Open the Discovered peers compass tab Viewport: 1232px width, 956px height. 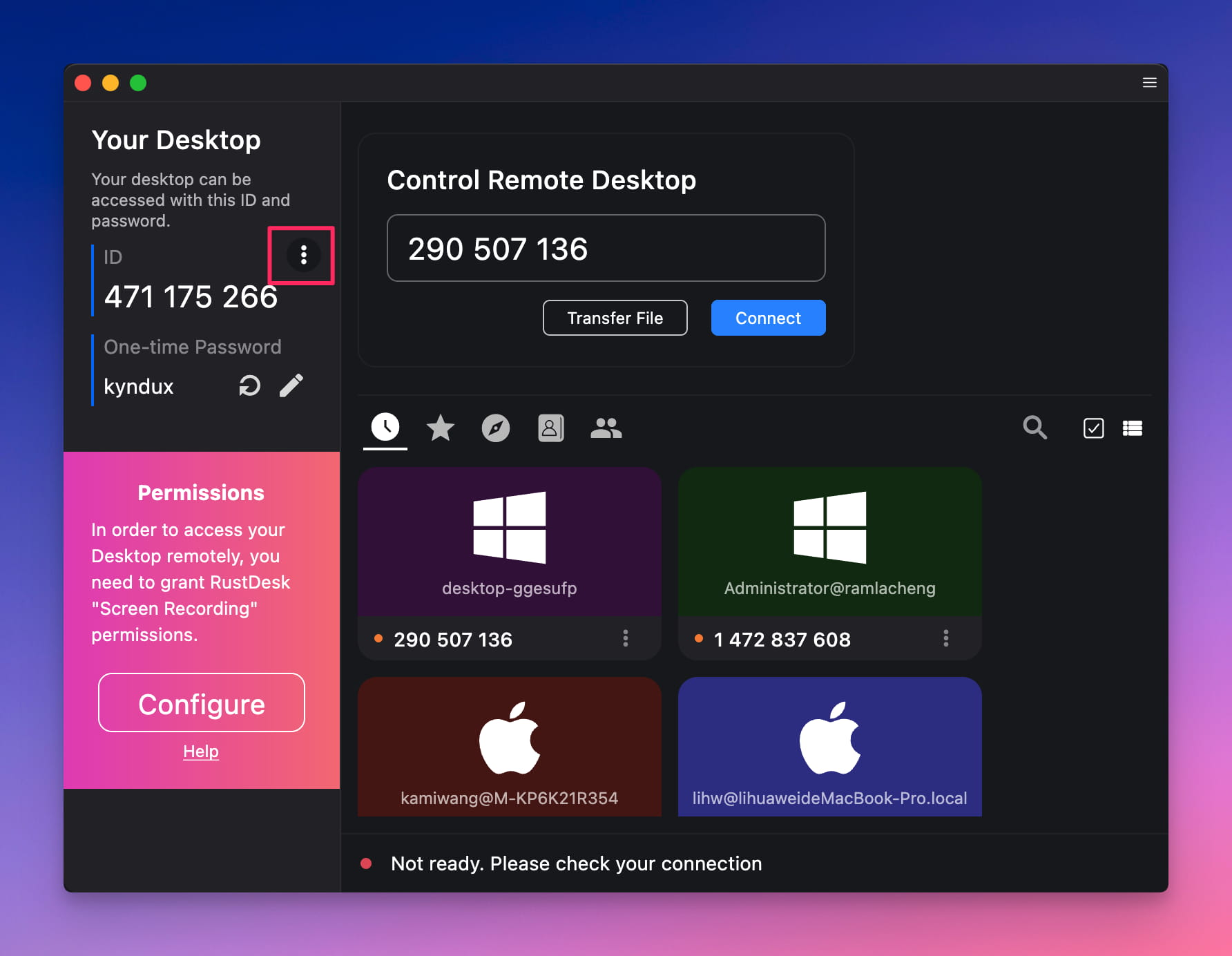tap(496, 428)
